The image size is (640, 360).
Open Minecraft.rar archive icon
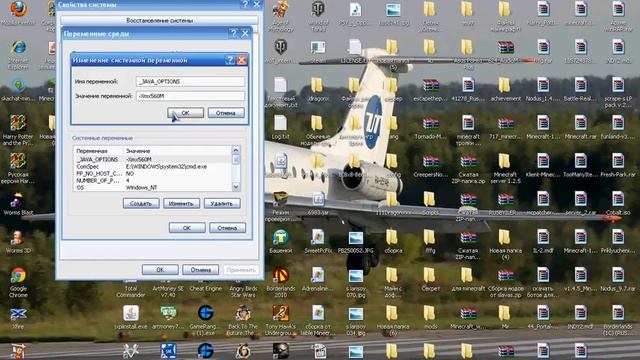(580, 128)
